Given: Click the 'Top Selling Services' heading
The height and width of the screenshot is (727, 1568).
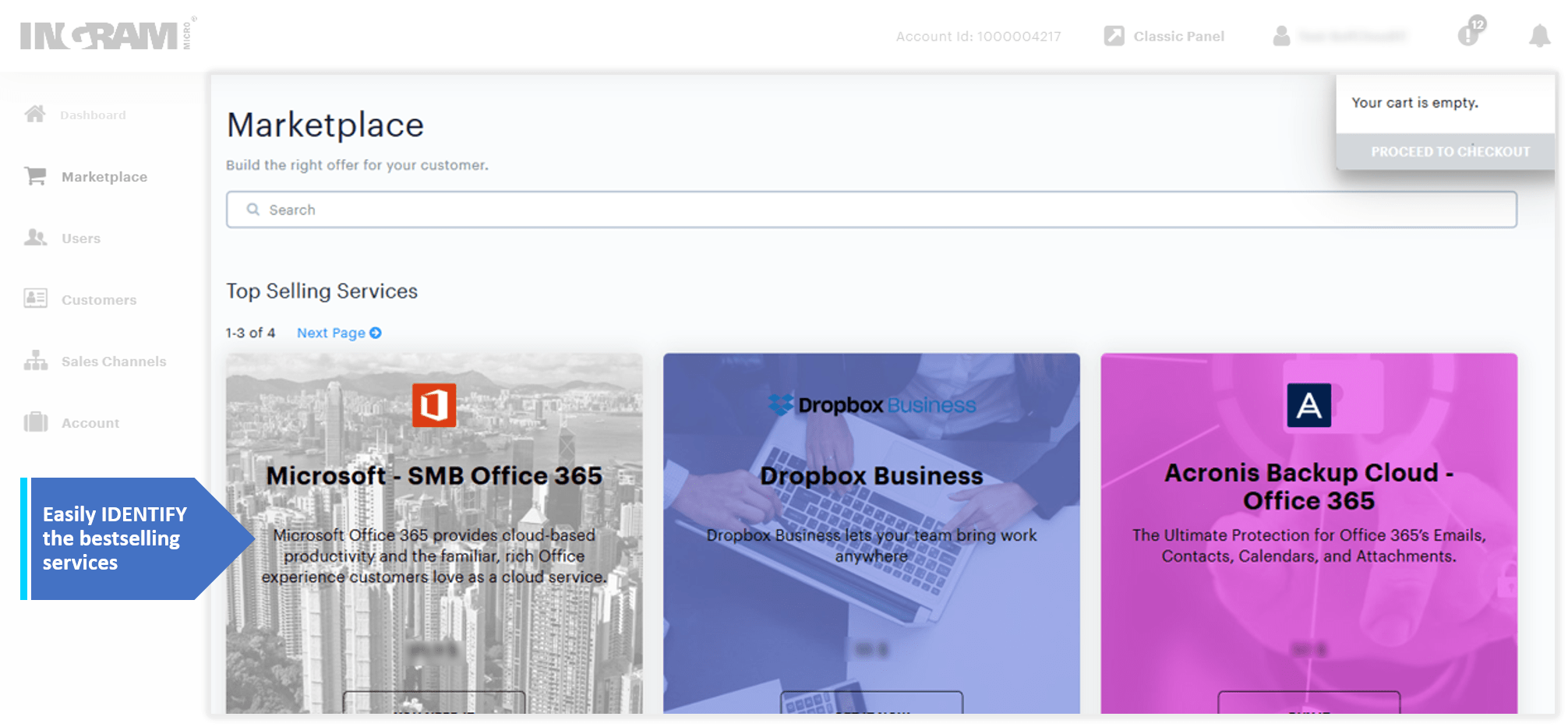Looking at the screenshot, I should [322, 291].
